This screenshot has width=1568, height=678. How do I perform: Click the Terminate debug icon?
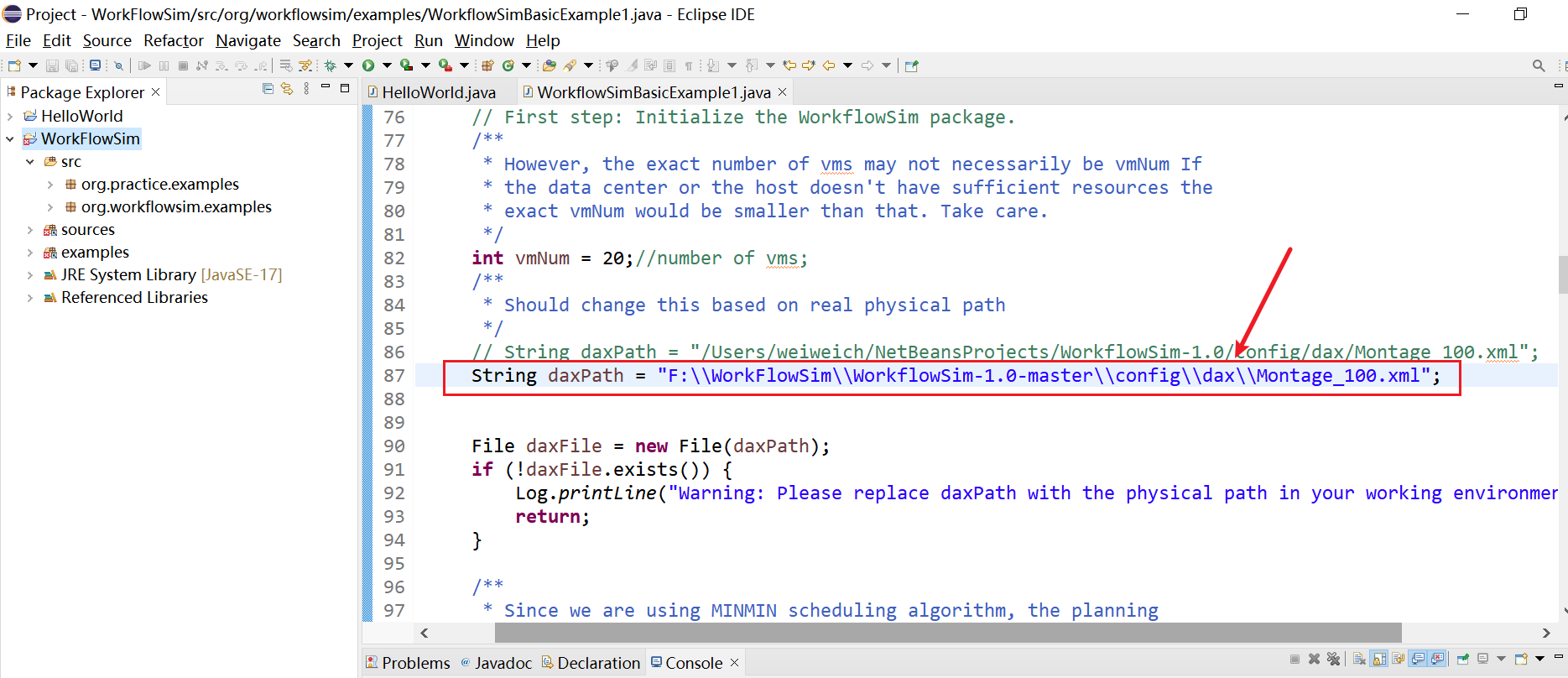click(x=183, y=65)
